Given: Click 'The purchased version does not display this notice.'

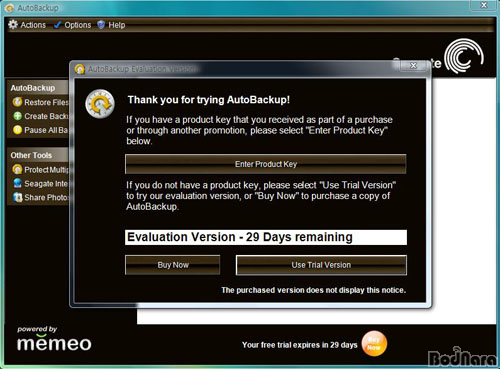Looking at the screenshot, I should pyautogui.click(x=314, y=290).
